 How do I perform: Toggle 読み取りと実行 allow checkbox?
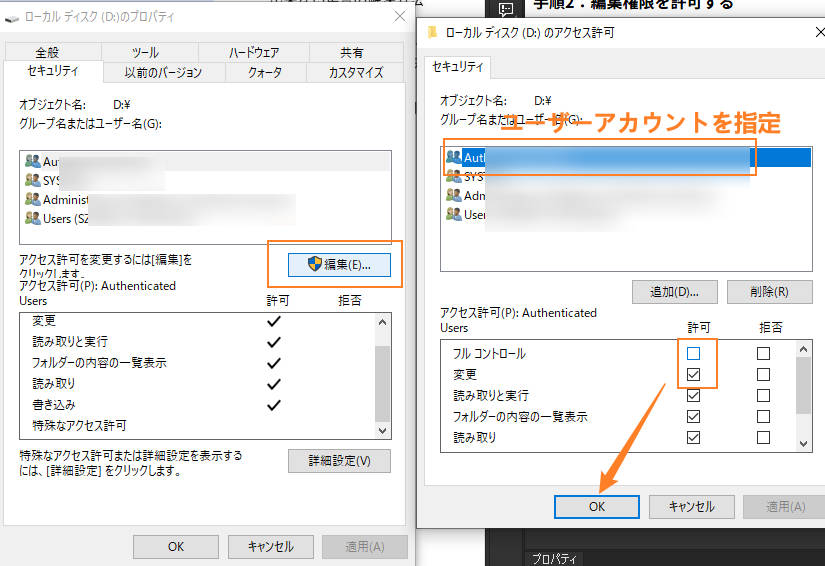point(693,396)
